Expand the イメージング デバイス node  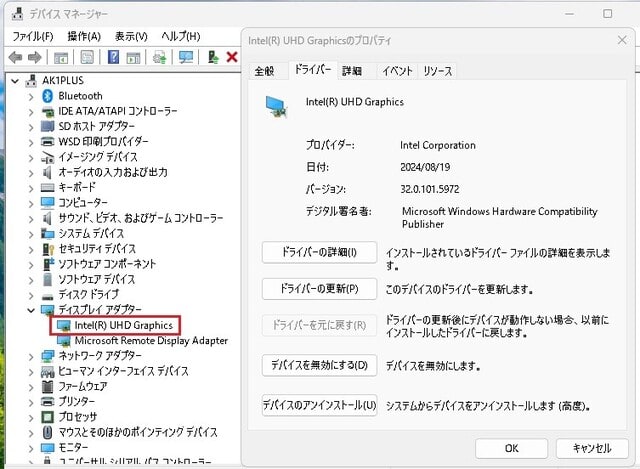pyautogui.click(x=31, y=158)
